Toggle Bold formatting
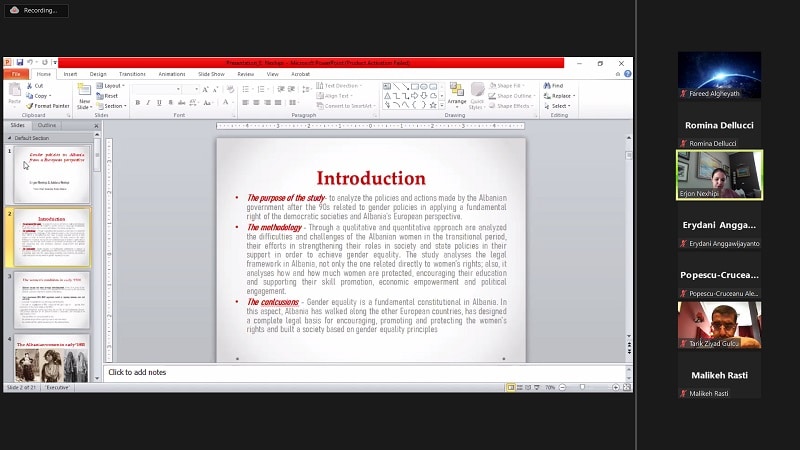The image size is (800, 450). click(137, 102)
